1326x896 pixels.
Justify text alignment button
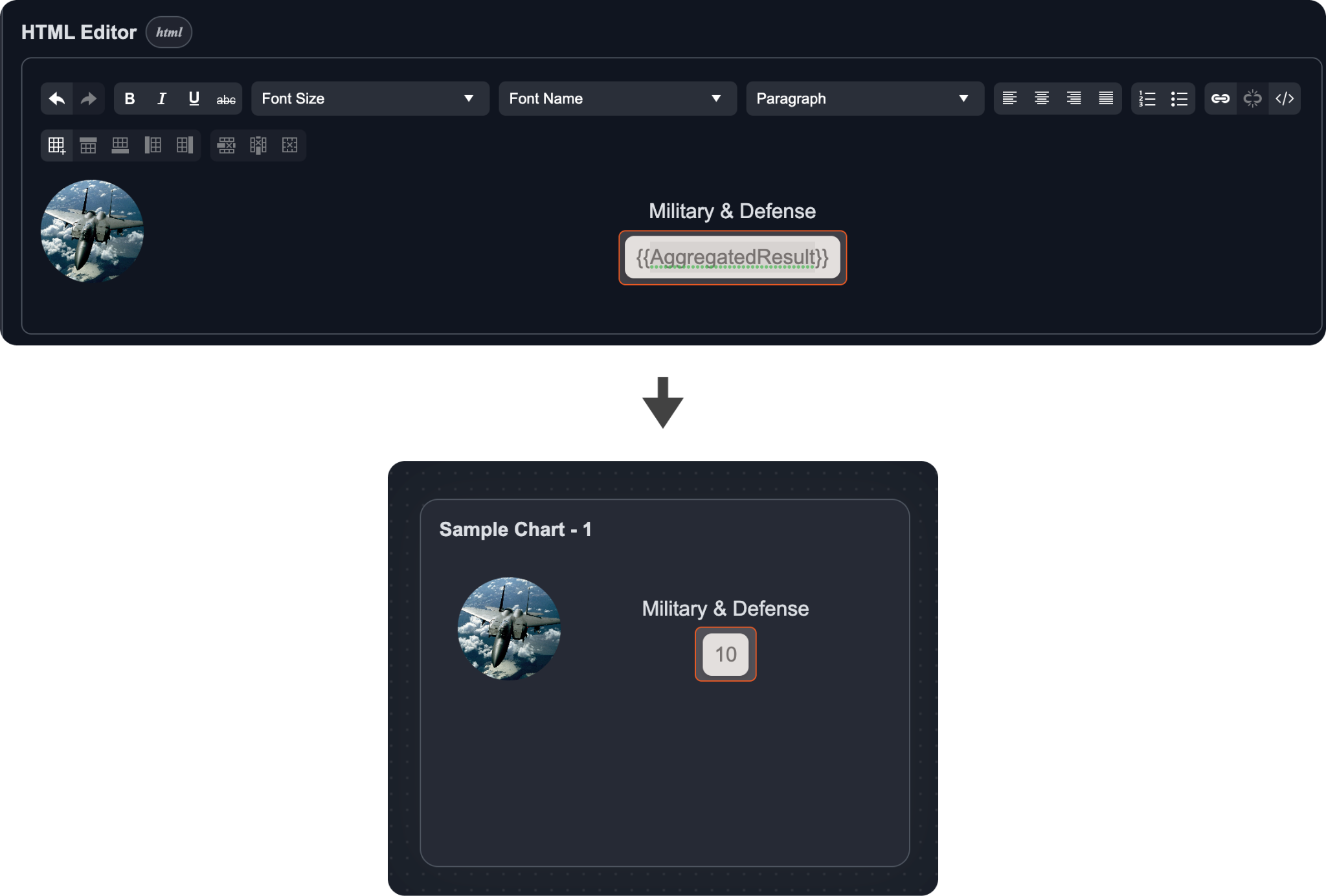1106,98
